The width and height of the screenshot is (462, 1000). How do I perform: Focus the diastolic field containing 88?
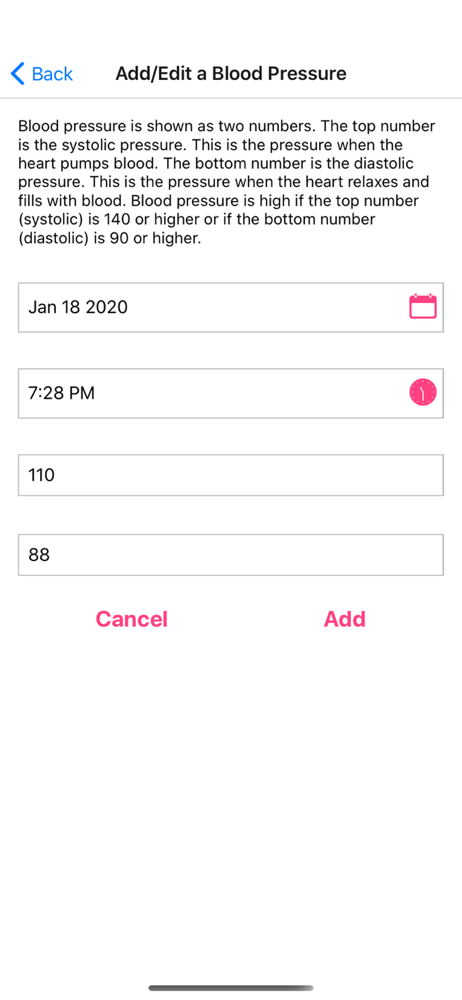pyautogui.click(x=231, y=555)
